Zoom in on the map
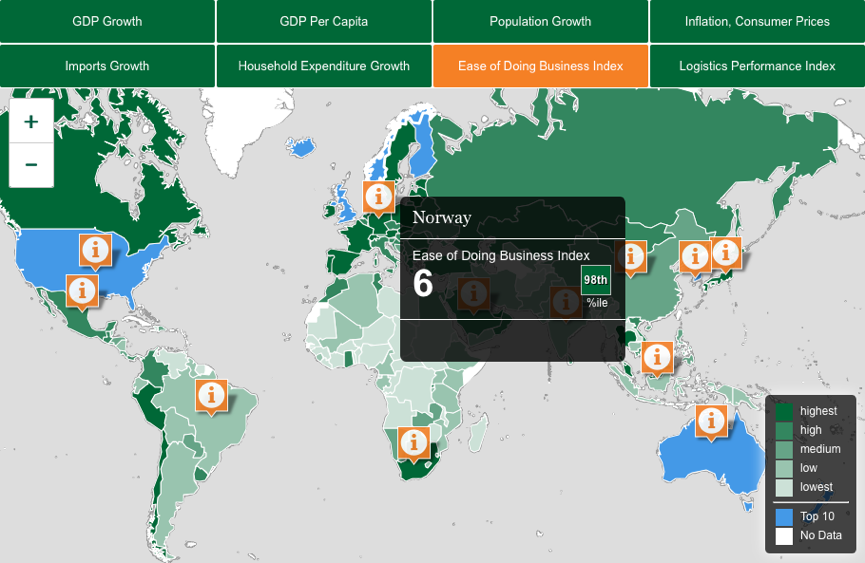Screen dimensions: 865x563 31,122
